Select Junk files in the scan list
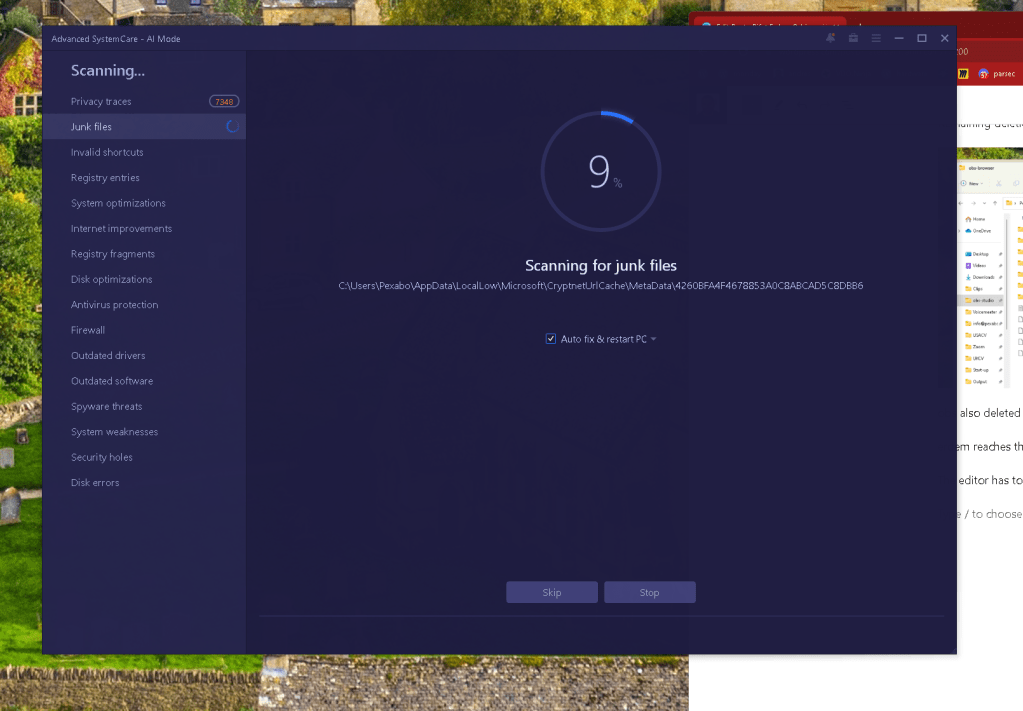 tap(144, 127)
